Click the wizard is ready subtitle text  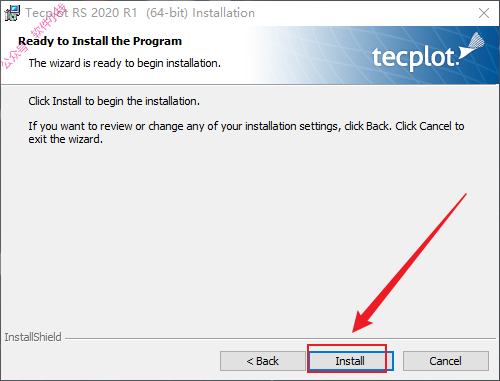[125, 63]
